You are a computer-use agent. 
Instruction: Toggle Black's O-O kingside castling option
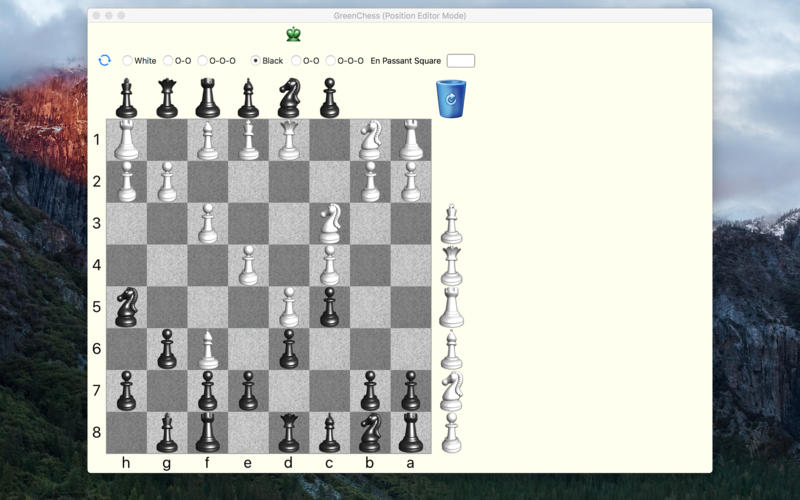pos(296,61)
